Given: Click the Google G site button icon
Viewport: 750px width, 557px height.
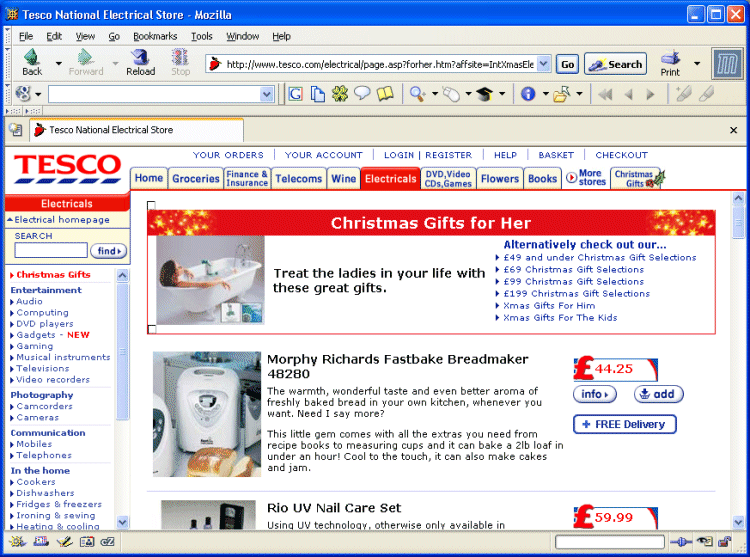Looking at the screenshot, I should click(295, 94).
